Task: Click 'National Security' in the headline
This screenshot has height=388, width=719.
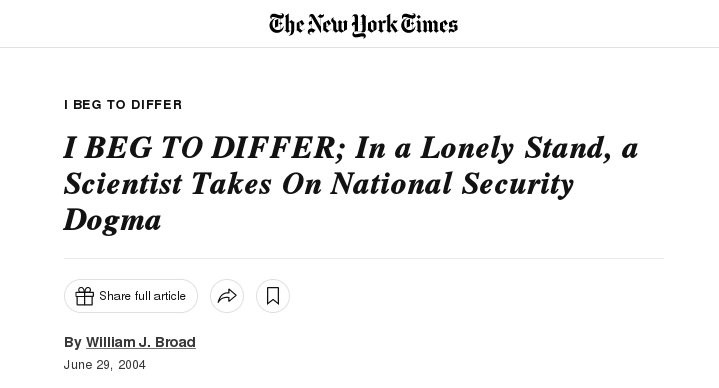Action: (452, 184)
